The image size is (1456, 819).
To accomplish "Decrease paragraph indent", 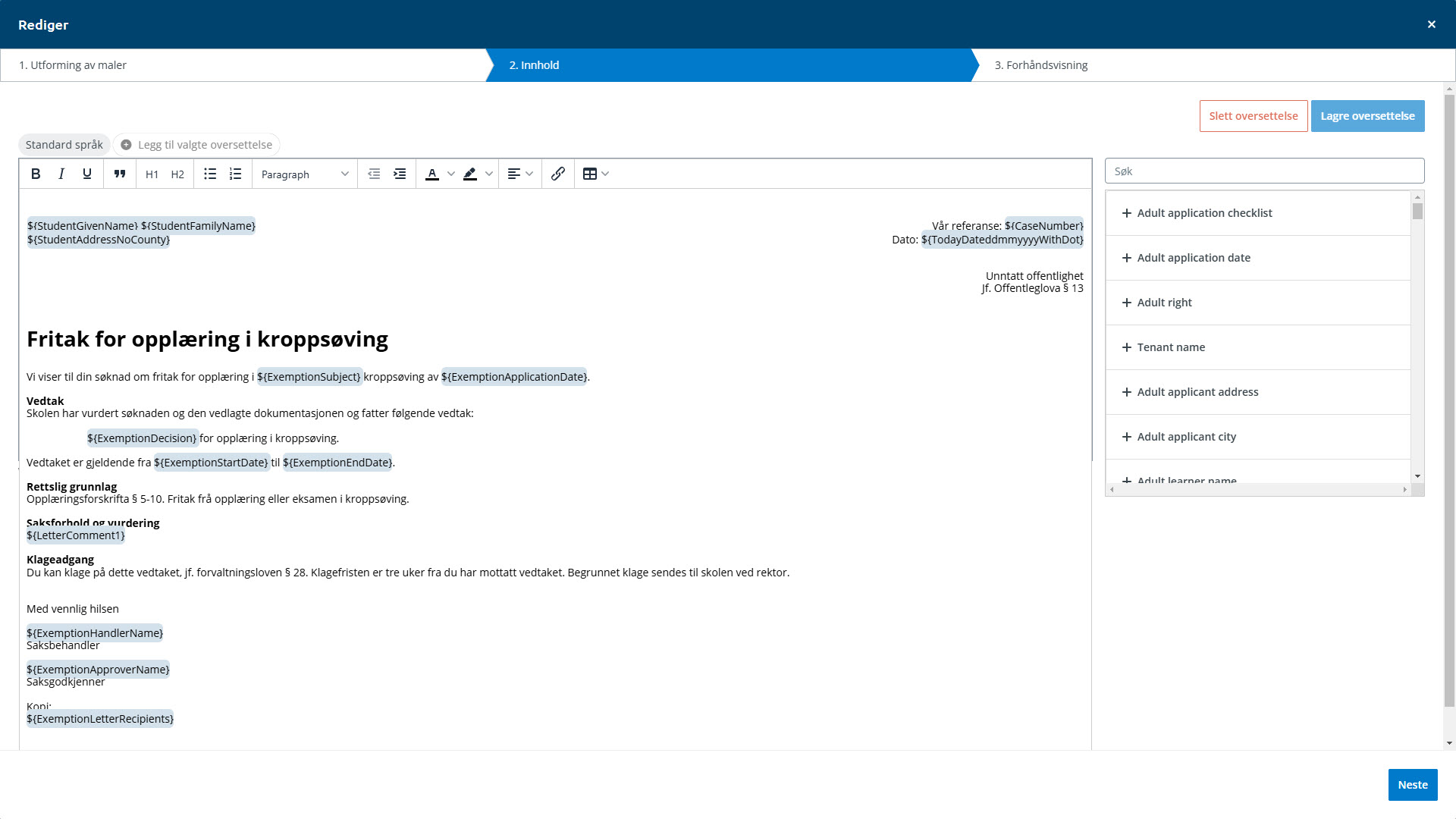I will click(374, 174).
